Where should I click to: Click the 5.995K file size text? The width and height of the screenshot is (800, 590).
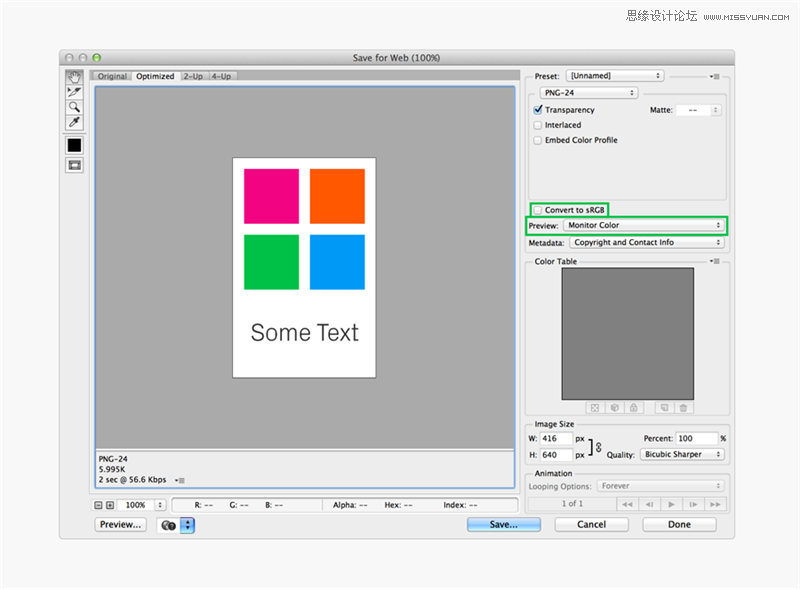click(112, 470)
